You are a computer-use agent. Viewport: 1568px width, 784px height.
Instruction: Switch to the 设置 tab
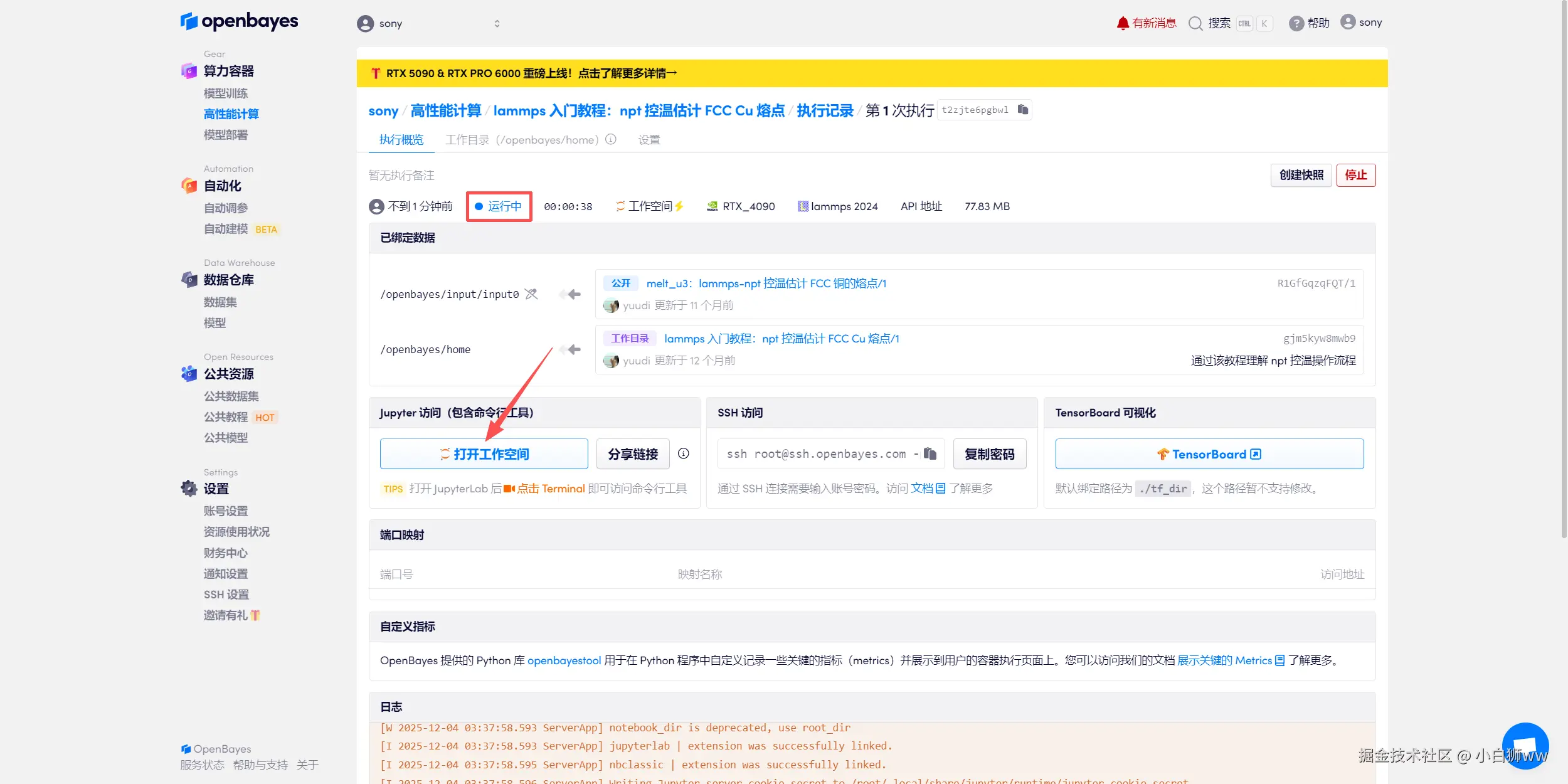(x=649, y=139)
